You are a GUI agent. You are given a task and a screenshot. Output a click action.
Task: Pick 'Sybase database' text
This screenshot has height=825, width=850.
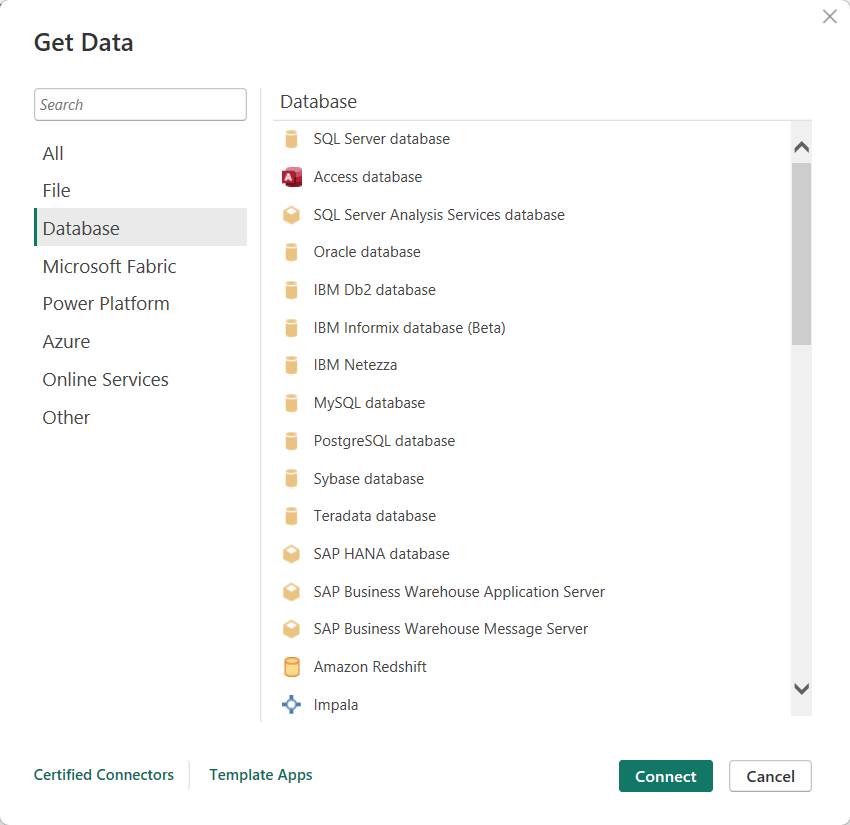(x=369, y=479)
